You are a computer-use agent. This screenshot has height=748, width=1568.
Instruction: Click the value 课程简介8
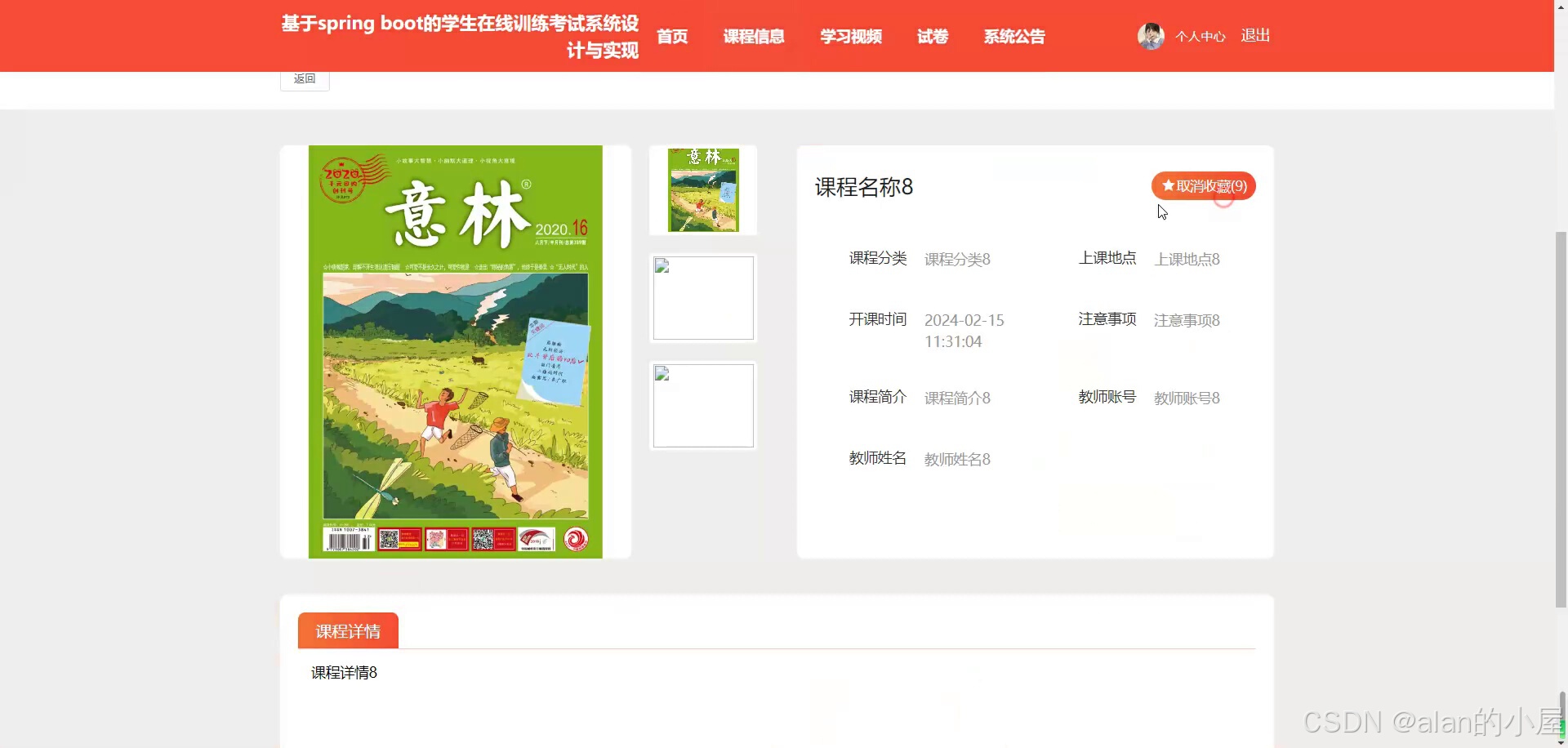[957, 398]
